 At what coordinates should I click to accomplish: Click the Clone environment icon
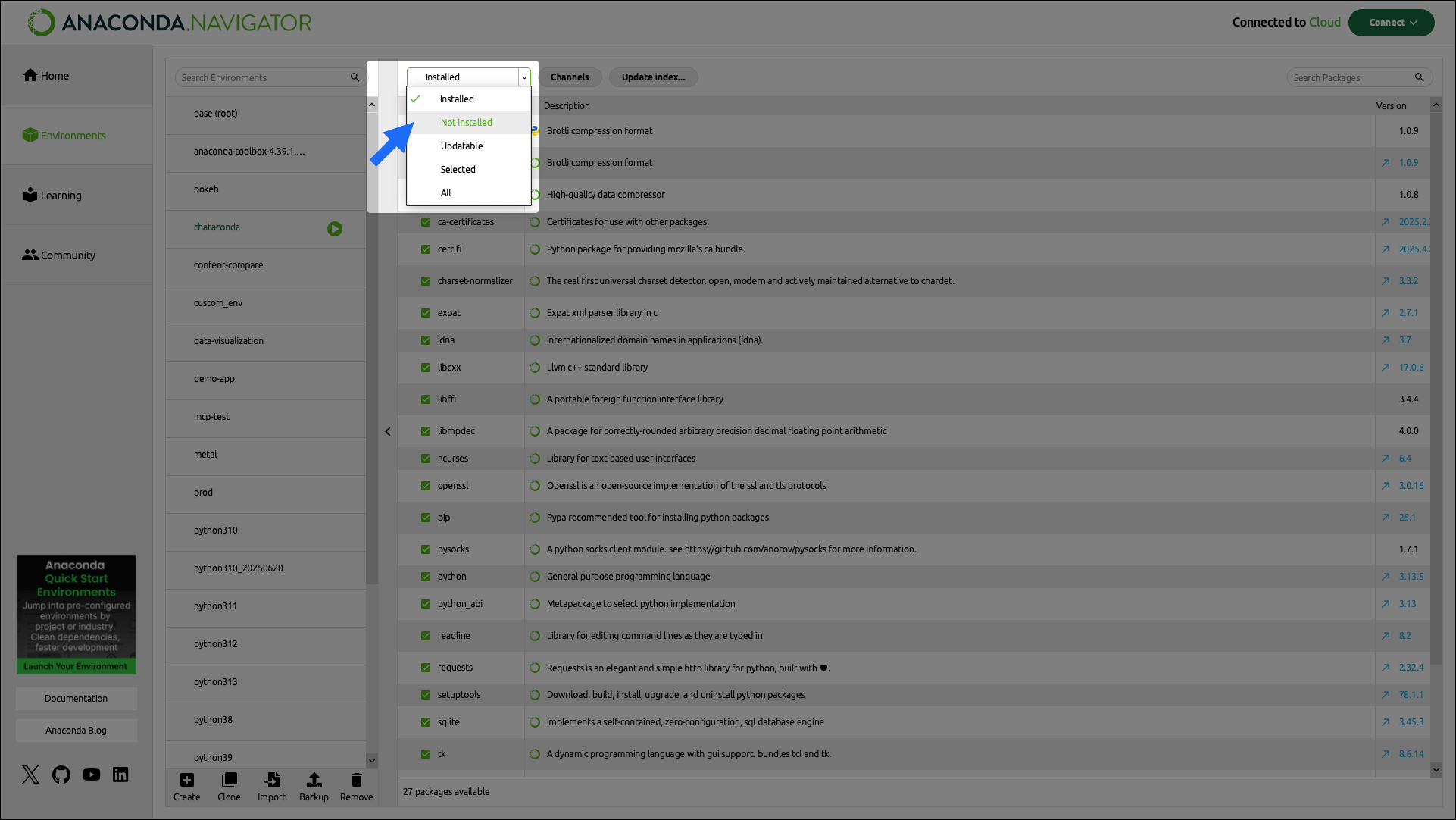pos(229,786)
